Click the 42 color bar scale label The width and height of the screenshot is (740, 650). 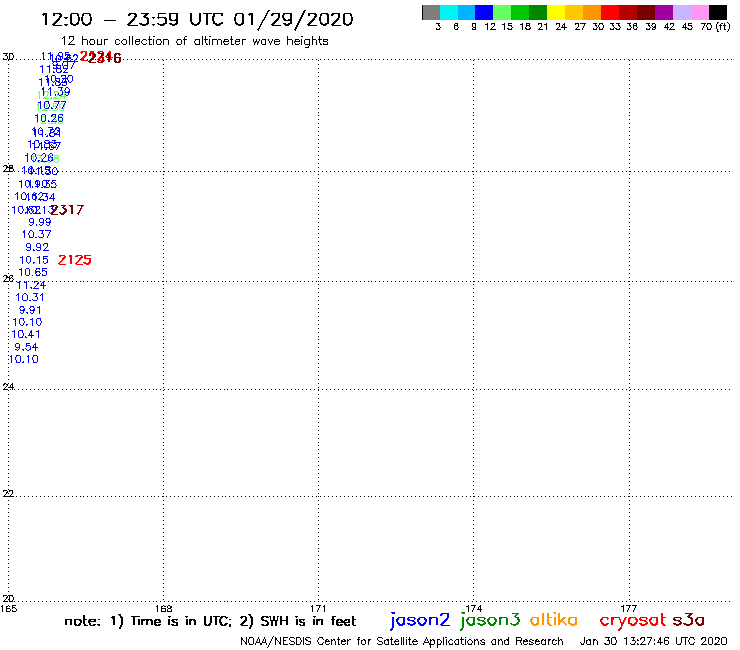[669, 26]
